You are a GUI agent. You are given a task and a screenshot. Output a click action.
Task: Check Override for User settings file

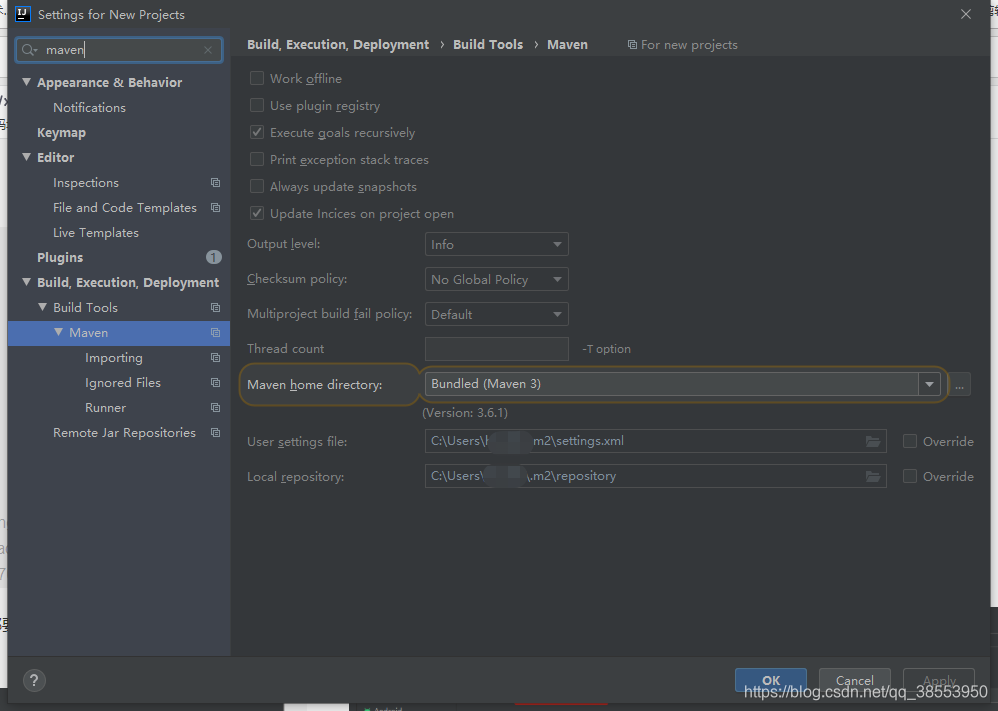(x=910, y=441)
